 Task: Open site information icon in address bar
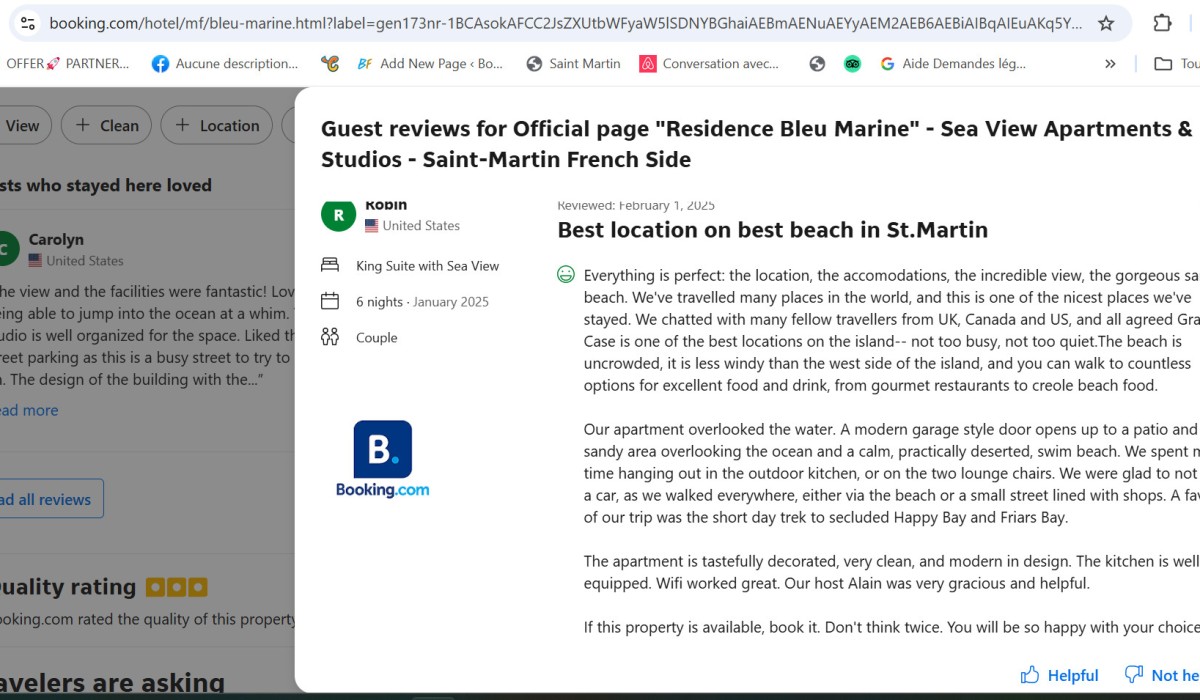point(27,23)
